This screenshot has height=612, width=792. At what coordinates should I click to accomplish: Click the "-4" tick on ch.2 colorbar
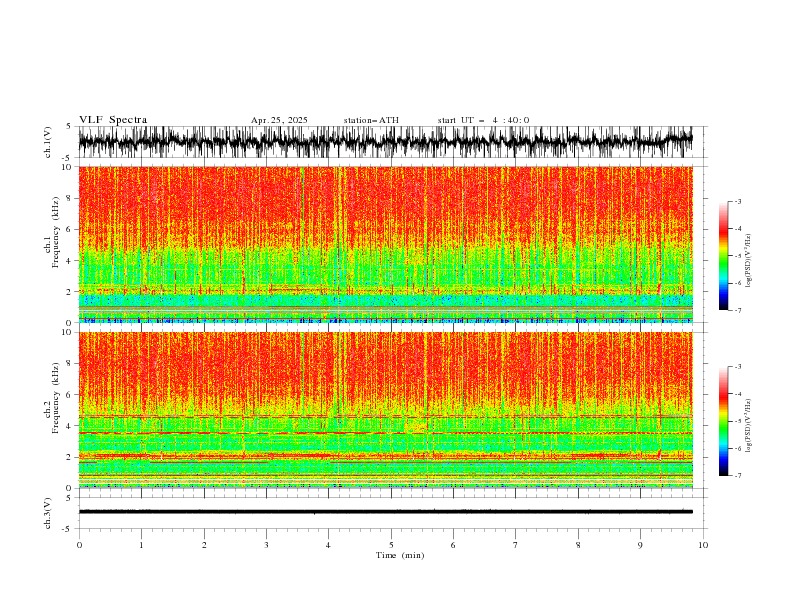click(x=737, y=394)
